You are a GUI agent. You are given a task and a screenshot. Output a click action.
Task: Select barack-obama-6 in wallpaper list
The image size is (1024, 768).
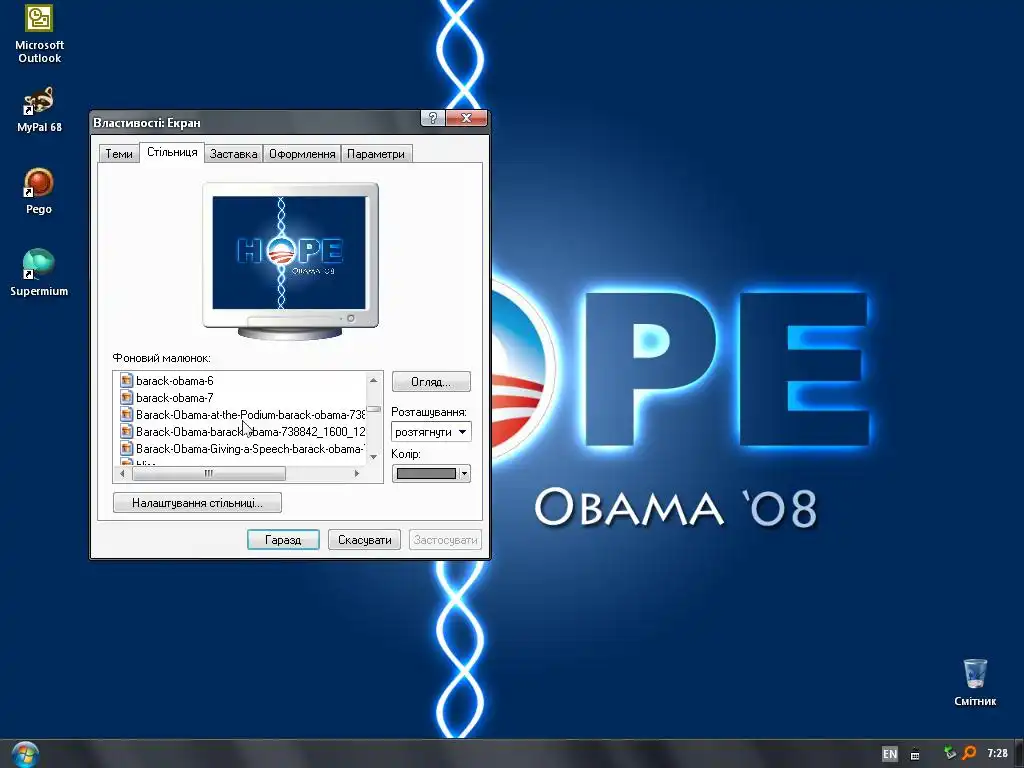point(174,381)
